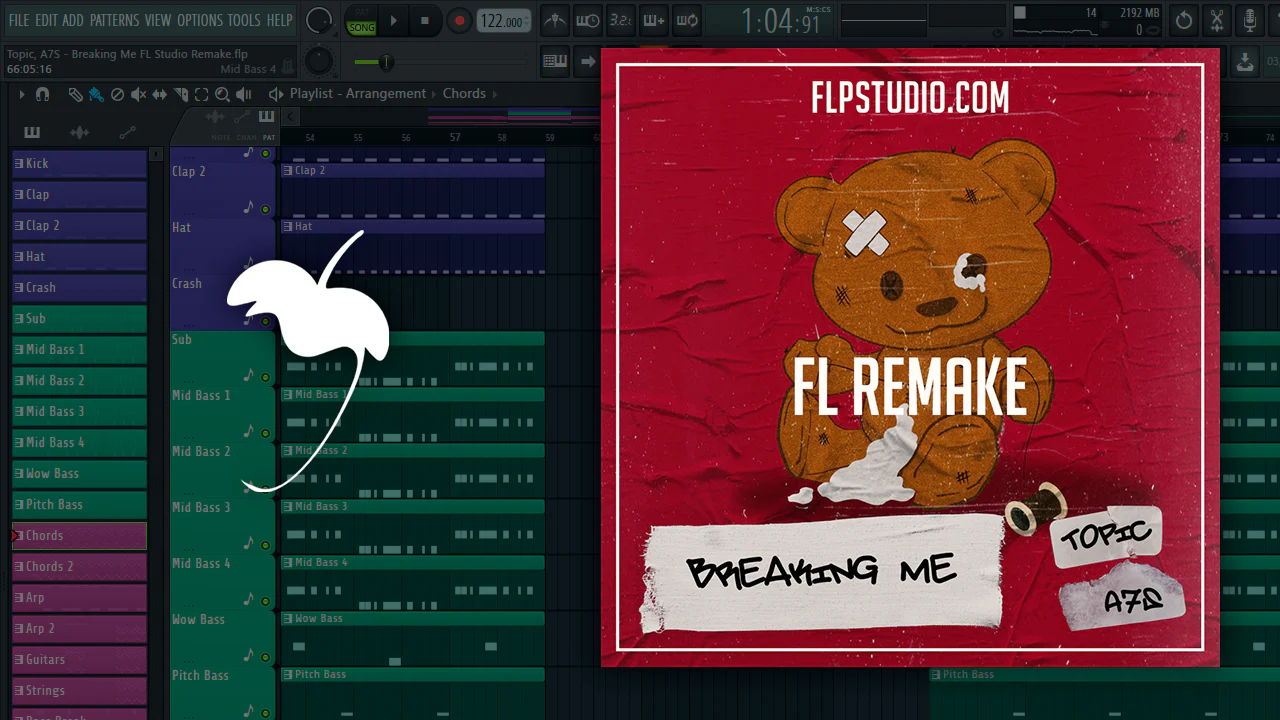
Task: Open the Mid Bass 3 clip menu
Action: [288, 507]
